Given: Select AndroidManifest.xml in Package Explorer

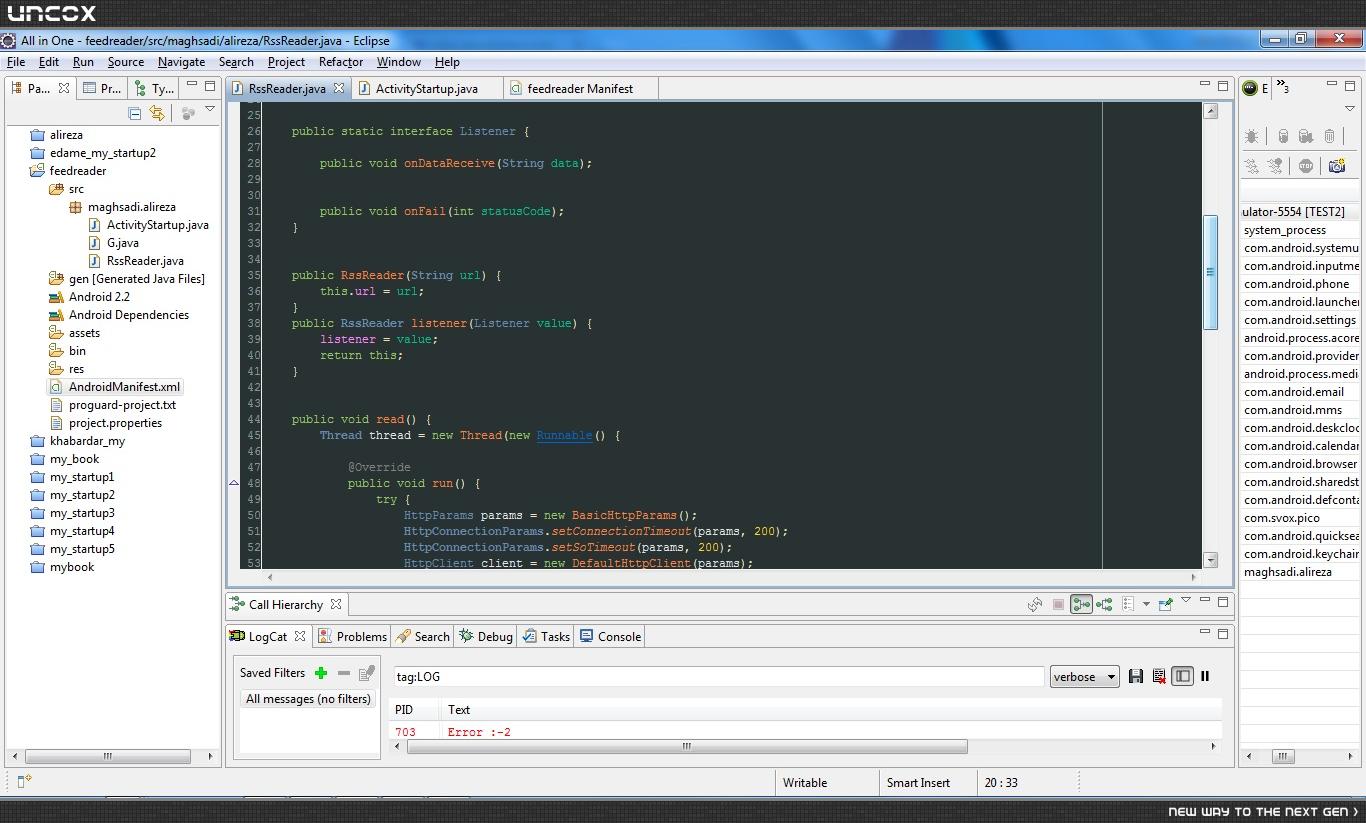Looking at the screenshot, I should [x=125, y=387].
